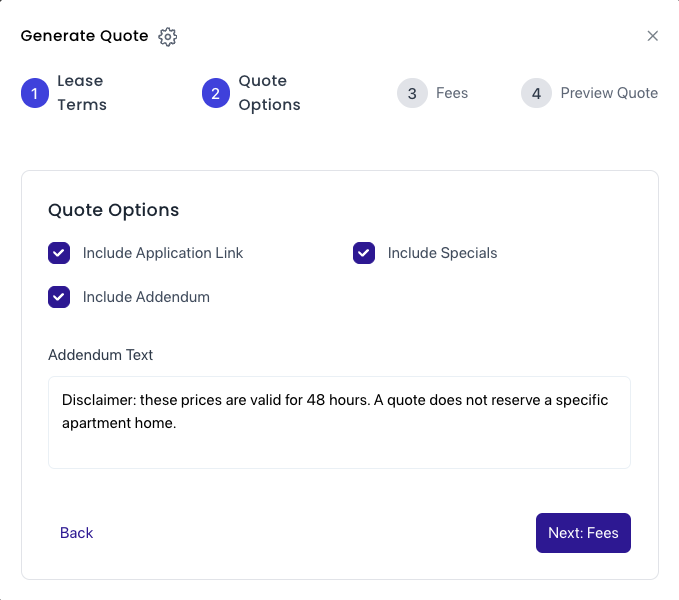
Task: Click step 3 circle icon
Action: click(411, 93)
